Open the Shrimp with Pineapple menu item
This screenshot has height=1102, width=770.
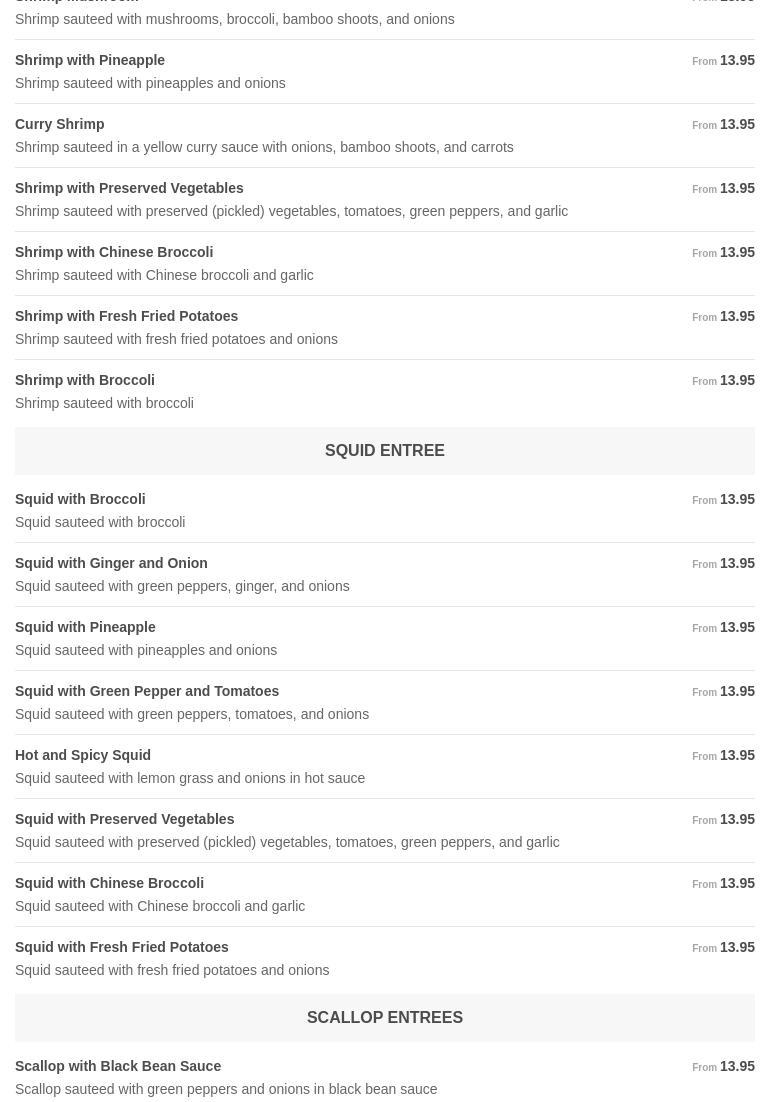(x=90, y=60)
